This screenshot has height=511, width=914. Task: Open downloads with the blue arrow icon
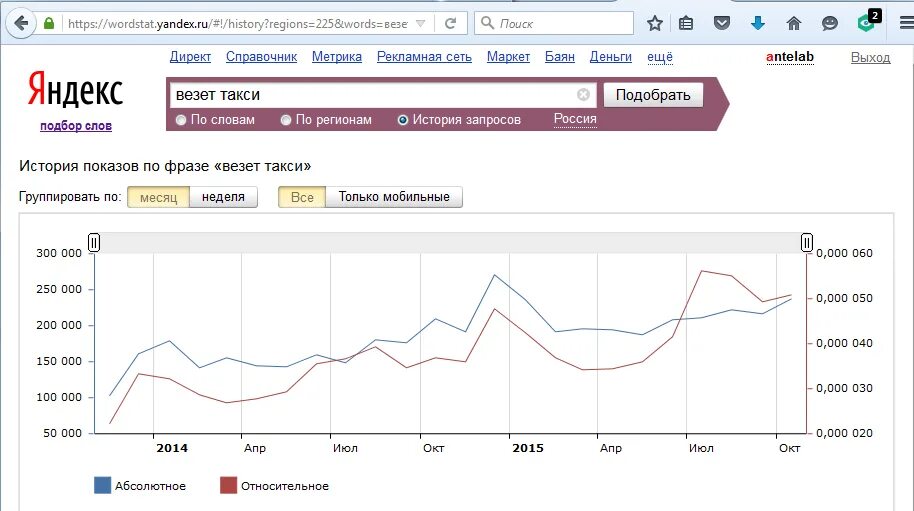point(758,24)
